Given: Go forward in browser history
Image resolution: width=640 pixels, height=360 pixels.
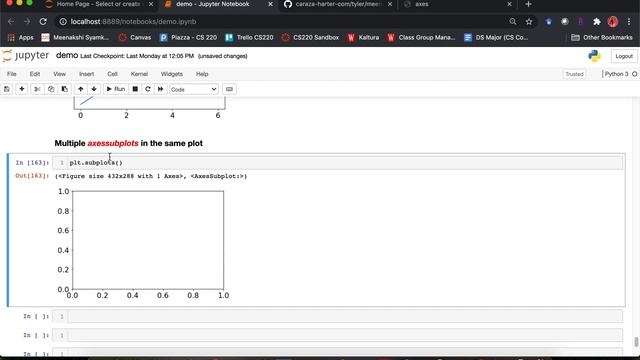Looking at the screenshot, I should click(x=27, y=22).
